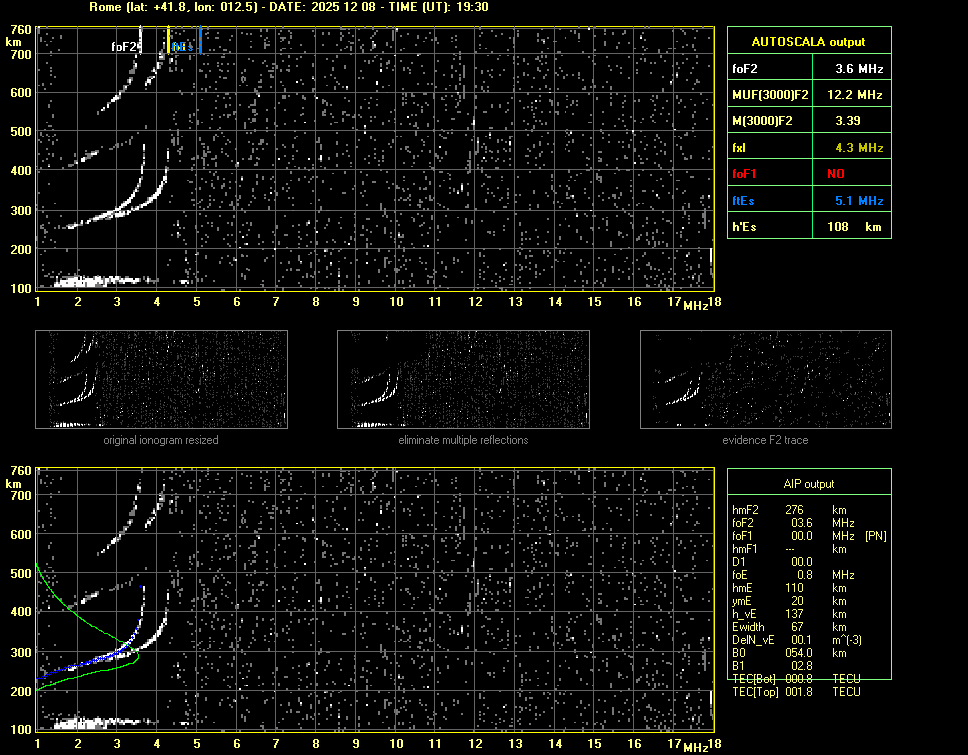Screen dimensions: 968x755
Task: Click the blue fitted trace on lower ionogram
Action: point(90,664)
